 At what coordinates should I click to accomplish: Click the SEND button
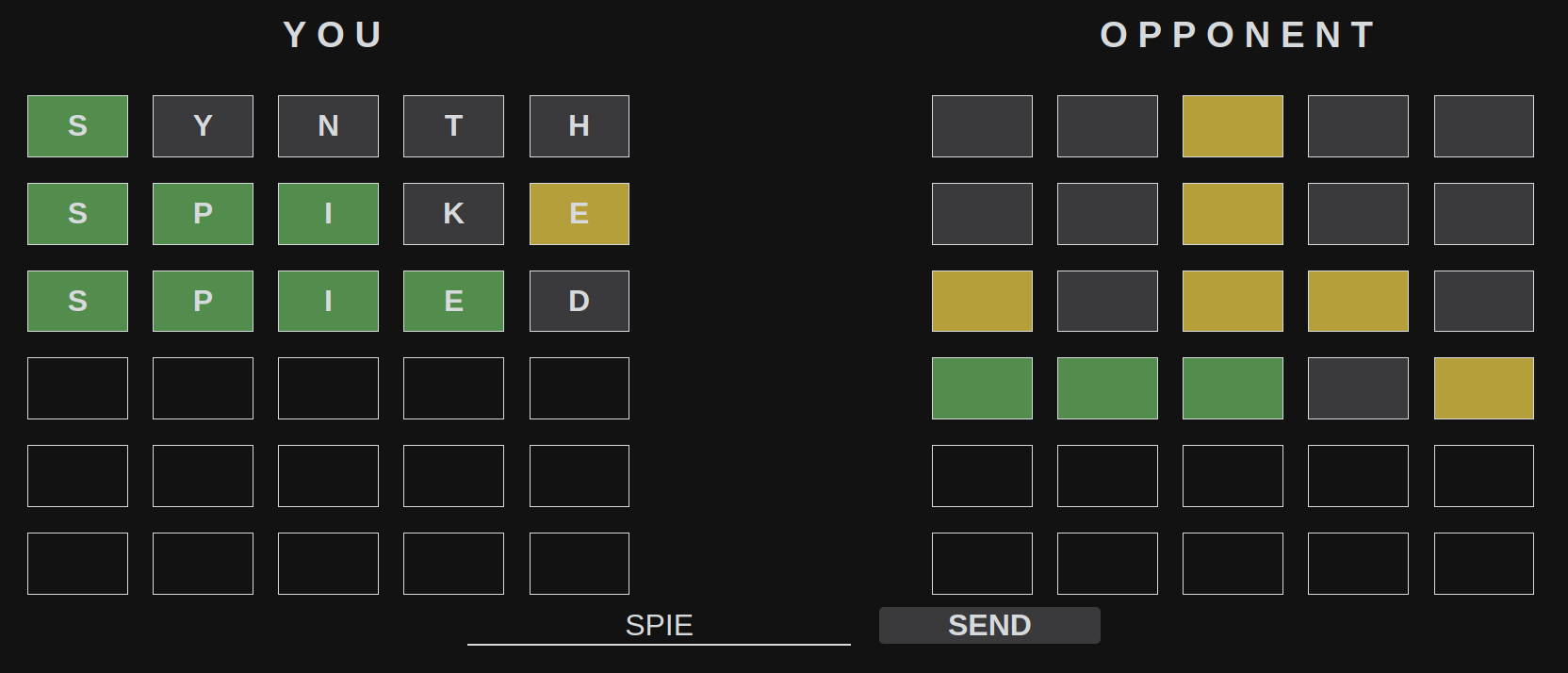click(x=988, y=625)
